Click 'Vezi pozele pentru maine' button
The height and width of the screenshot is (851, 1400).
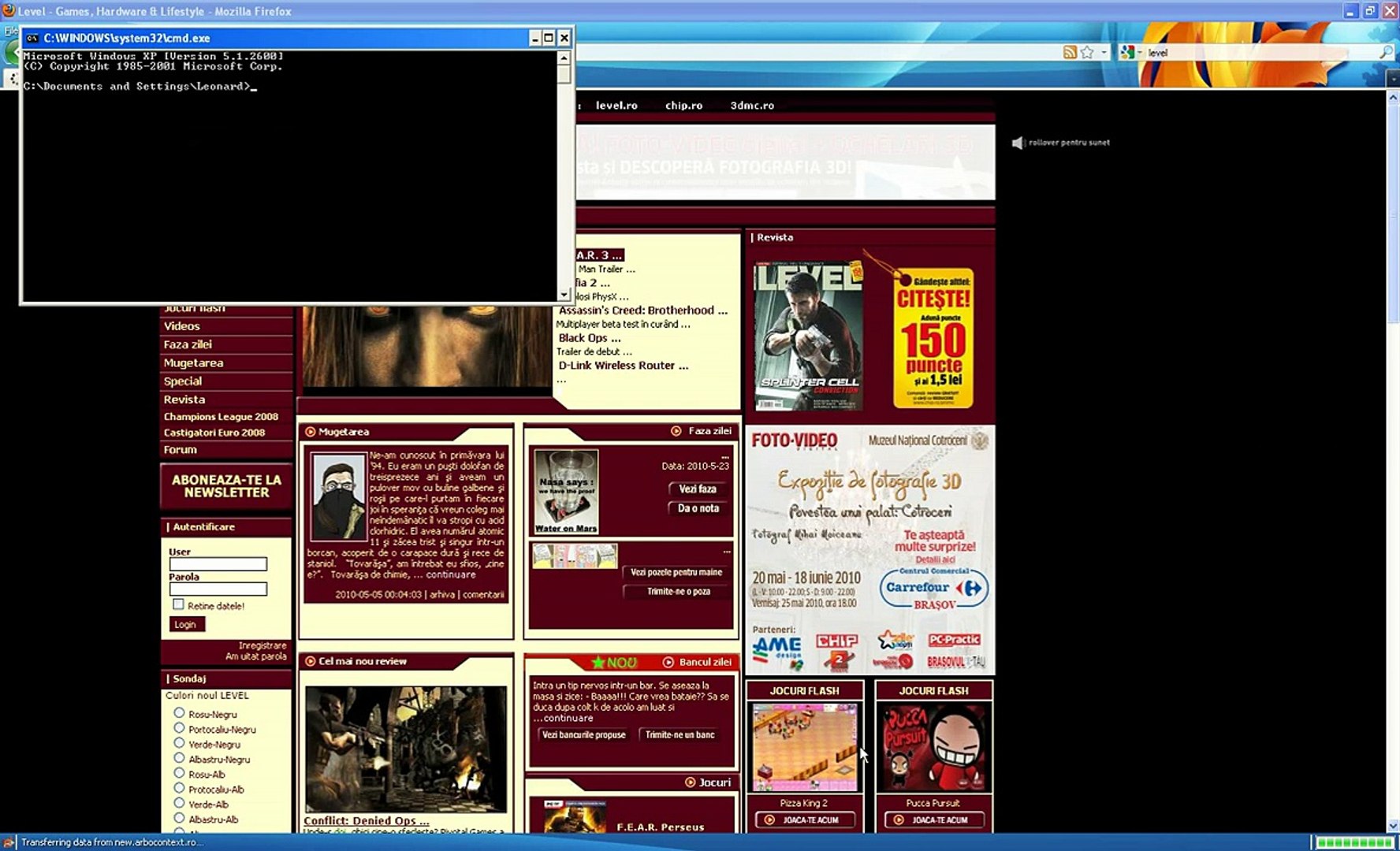[x=676, y=573]
